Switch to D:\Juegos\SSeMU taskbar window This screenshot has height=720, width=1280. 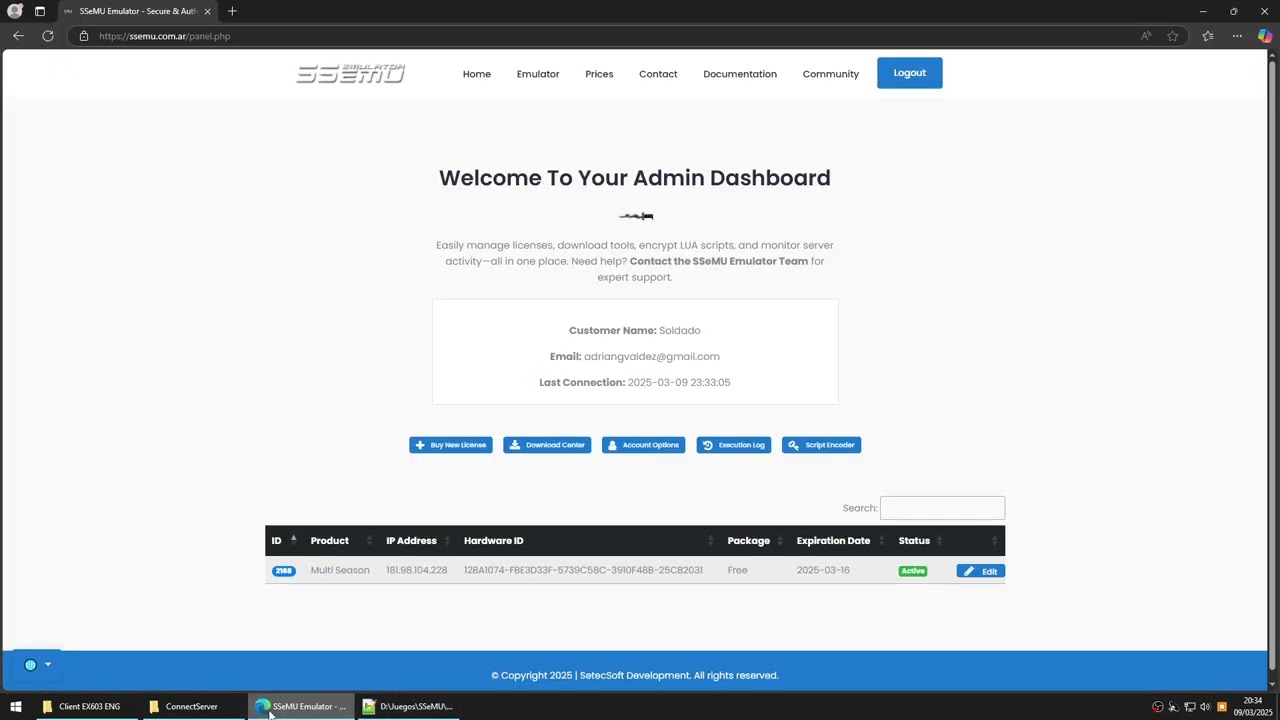pyautogui.click(x=408, y=706)
